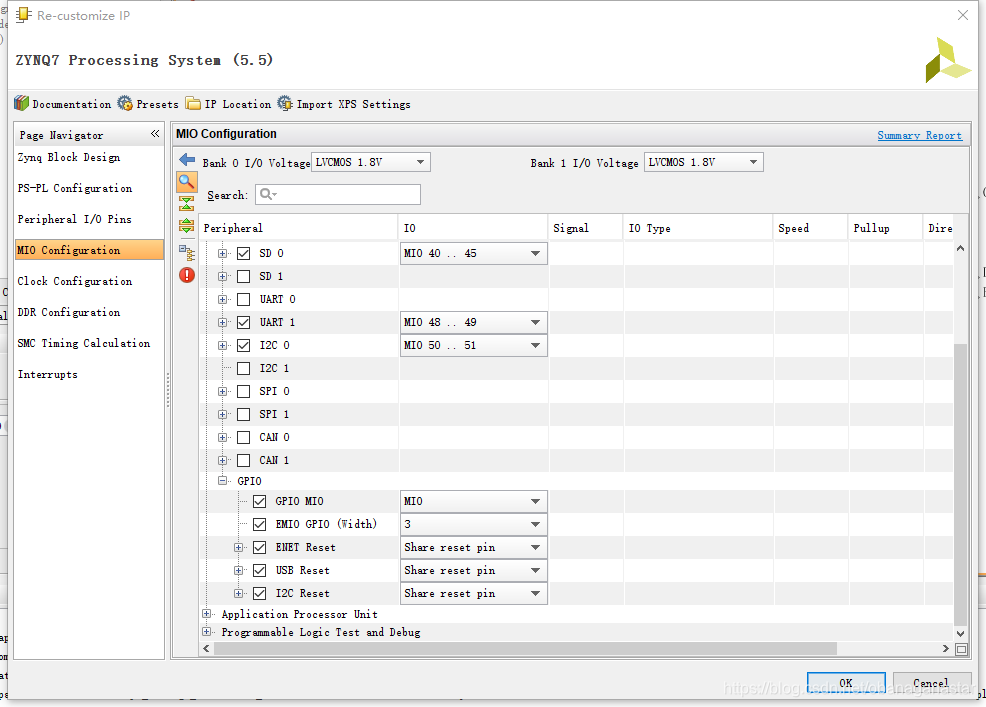The width and height of the screenshot is (986, 707).
Task: Confirm with the OK button
Action: click(x=846, y=682)
